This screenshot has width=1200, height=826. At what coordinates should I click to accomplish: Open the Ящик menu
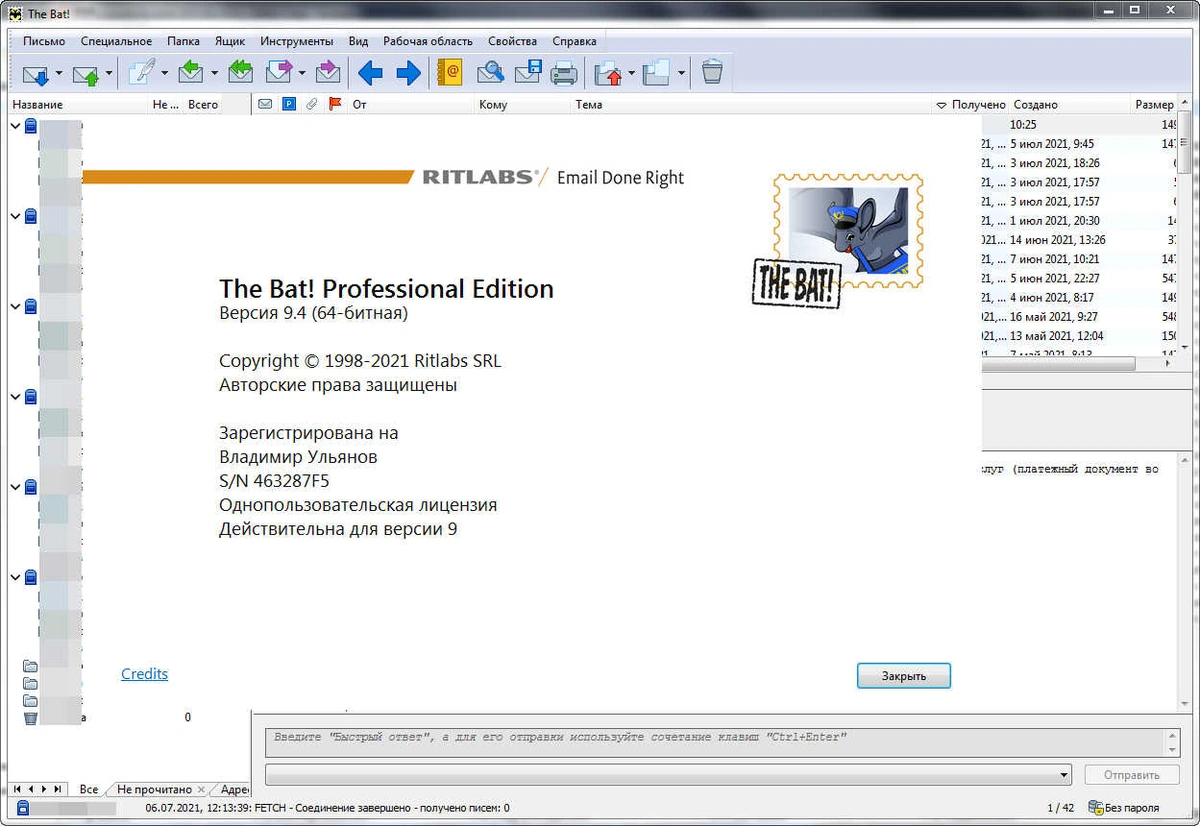point(230,41)
